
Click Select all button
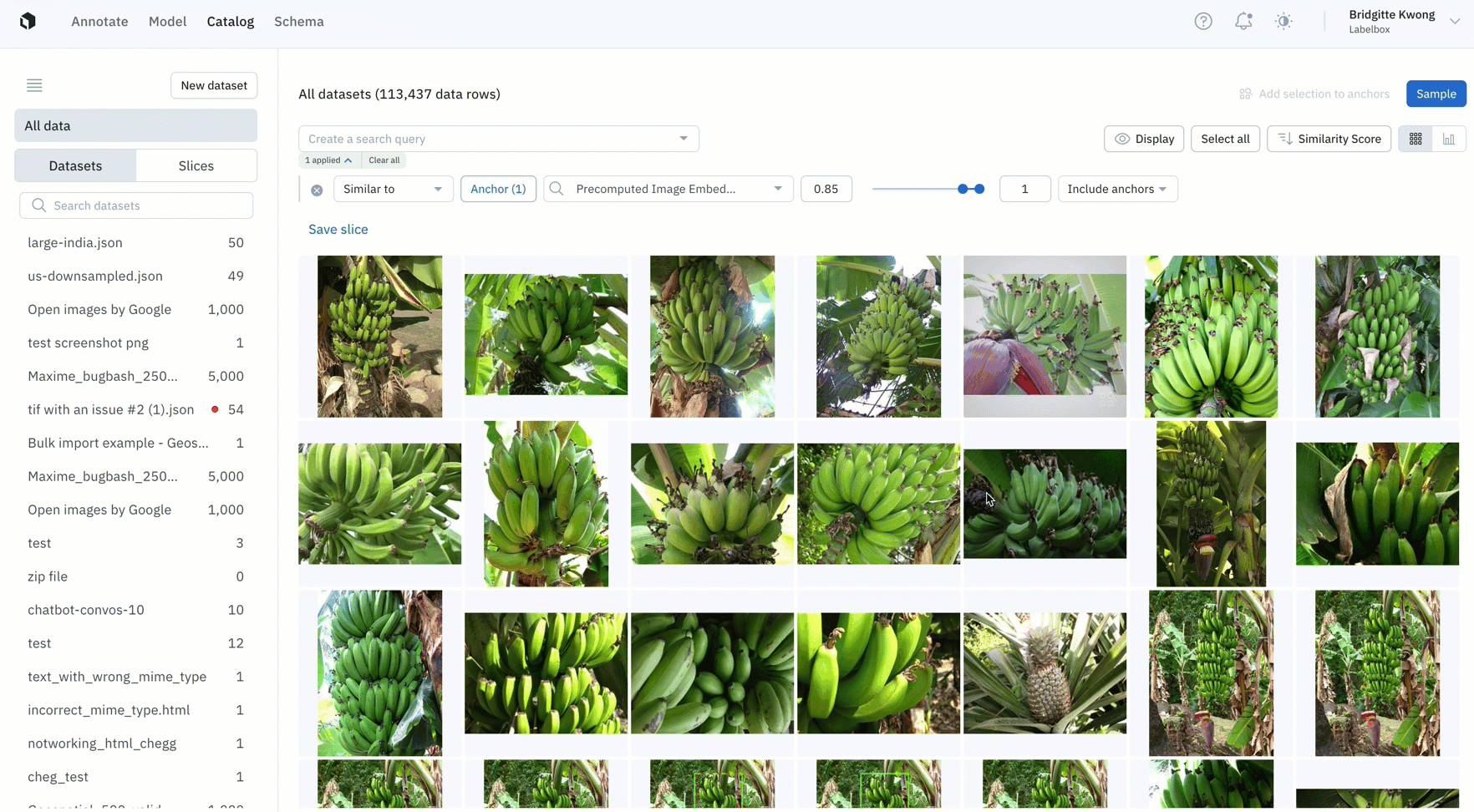point(1225,139)
